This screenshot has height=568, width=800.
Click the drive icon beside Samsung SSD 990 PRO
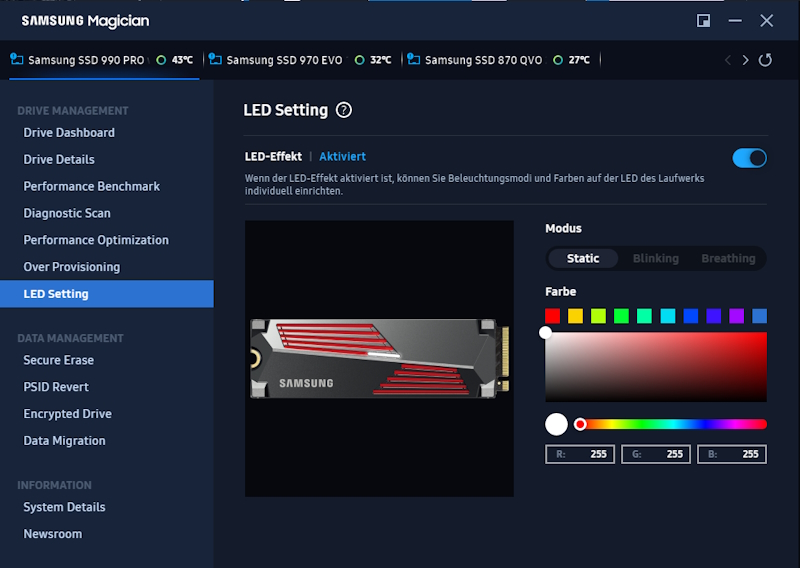[17, 59]
